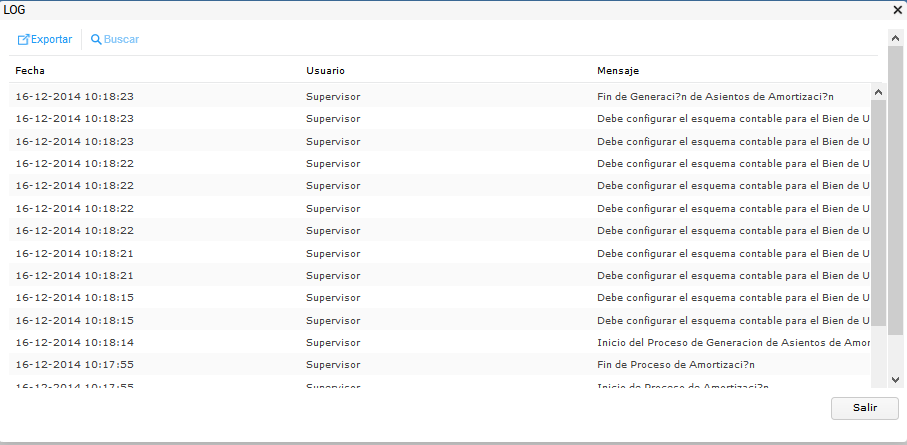The width and height of the screenshot is (907, 445).
Task: Click the Buscar text label
Action: (121, 40)
